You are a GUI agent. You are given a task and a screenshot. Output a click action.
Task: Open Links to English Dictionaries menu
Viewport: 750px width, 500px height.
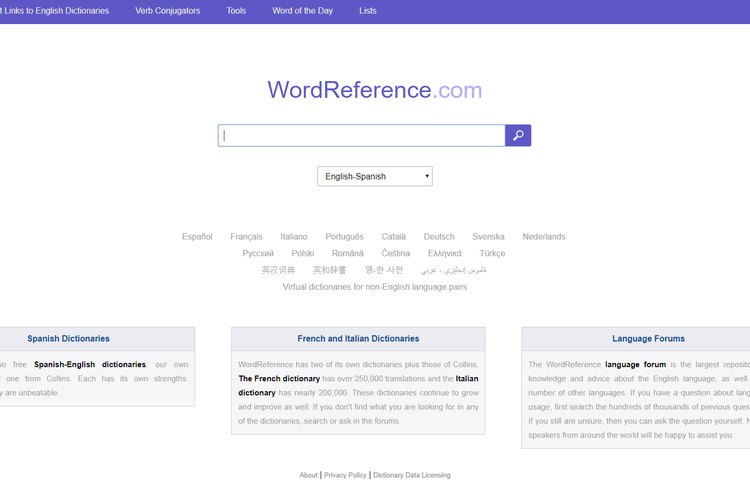55,11
